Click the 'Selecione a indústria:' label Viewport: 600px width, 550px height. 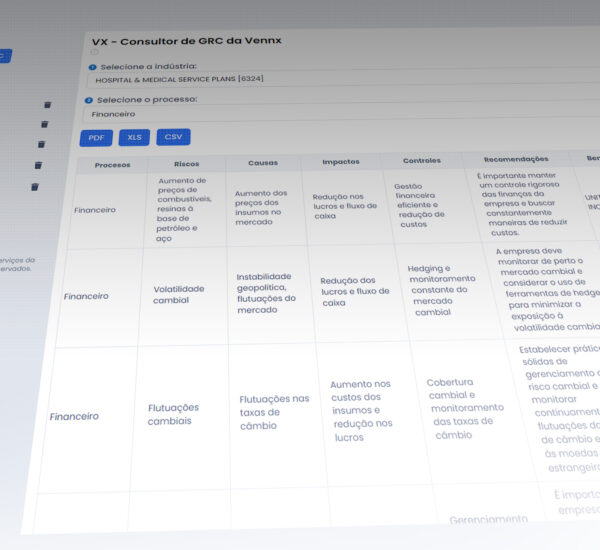point(148,67)
